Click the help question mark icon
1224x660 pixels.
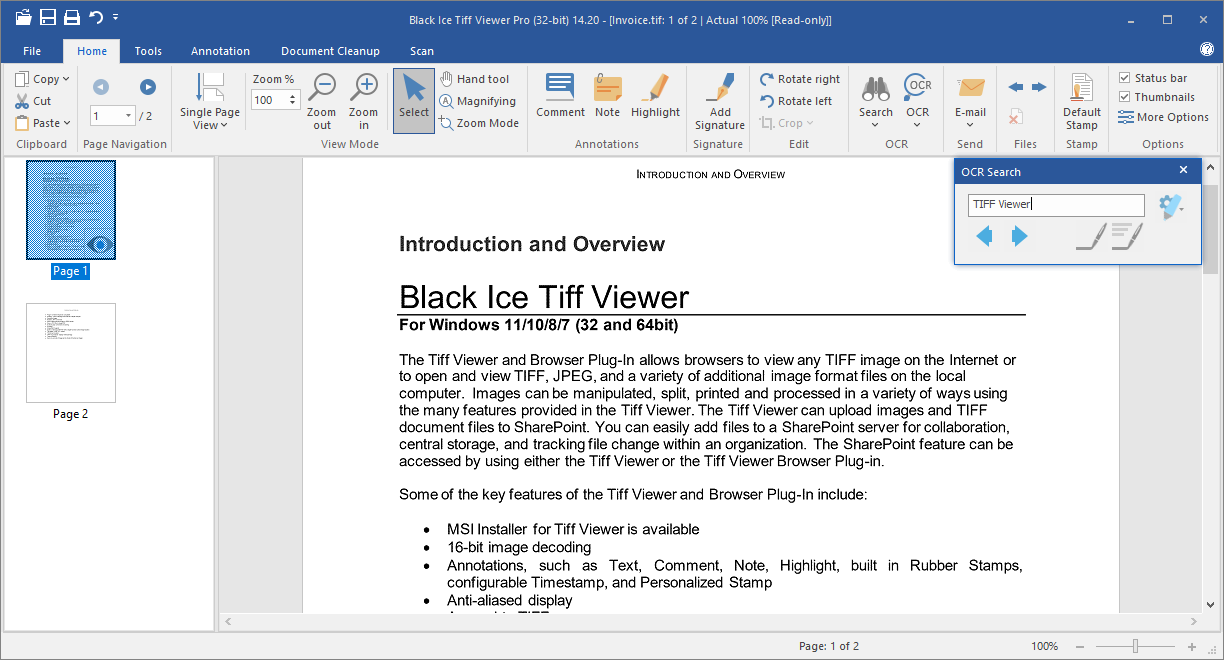click(1206, 49)
